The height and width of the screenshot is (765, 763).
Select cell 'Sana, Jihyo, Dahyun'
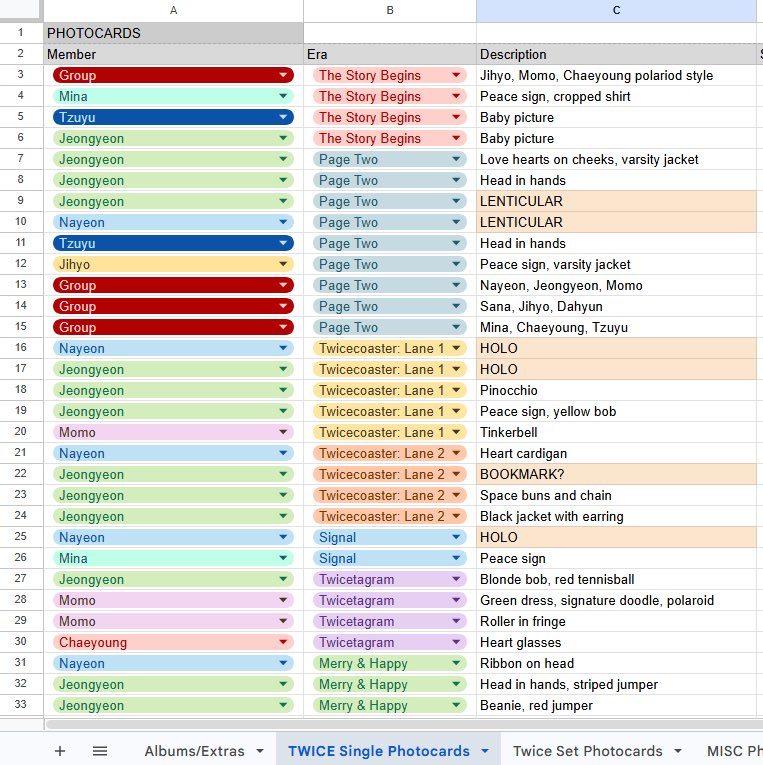tap(616, 306)
